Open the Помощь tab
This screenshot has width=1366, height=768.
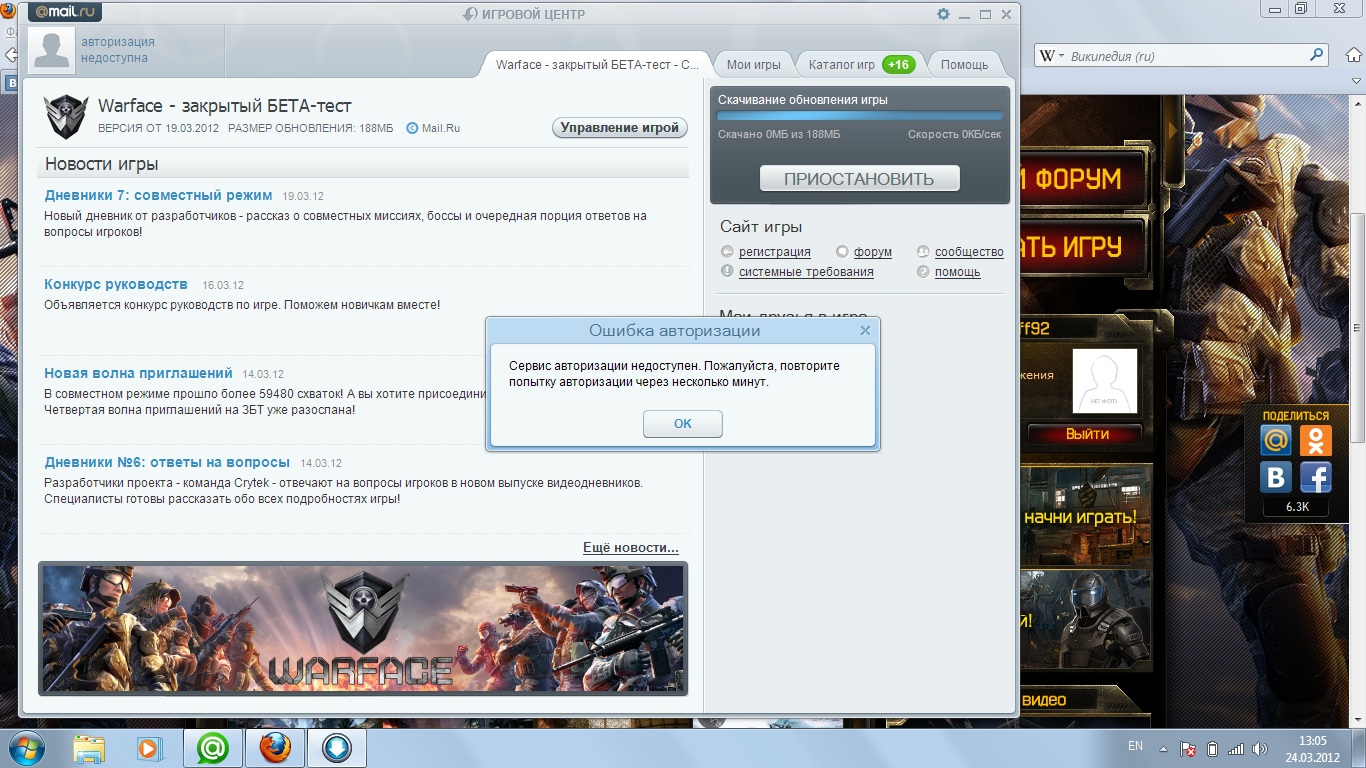click(964, 64)
